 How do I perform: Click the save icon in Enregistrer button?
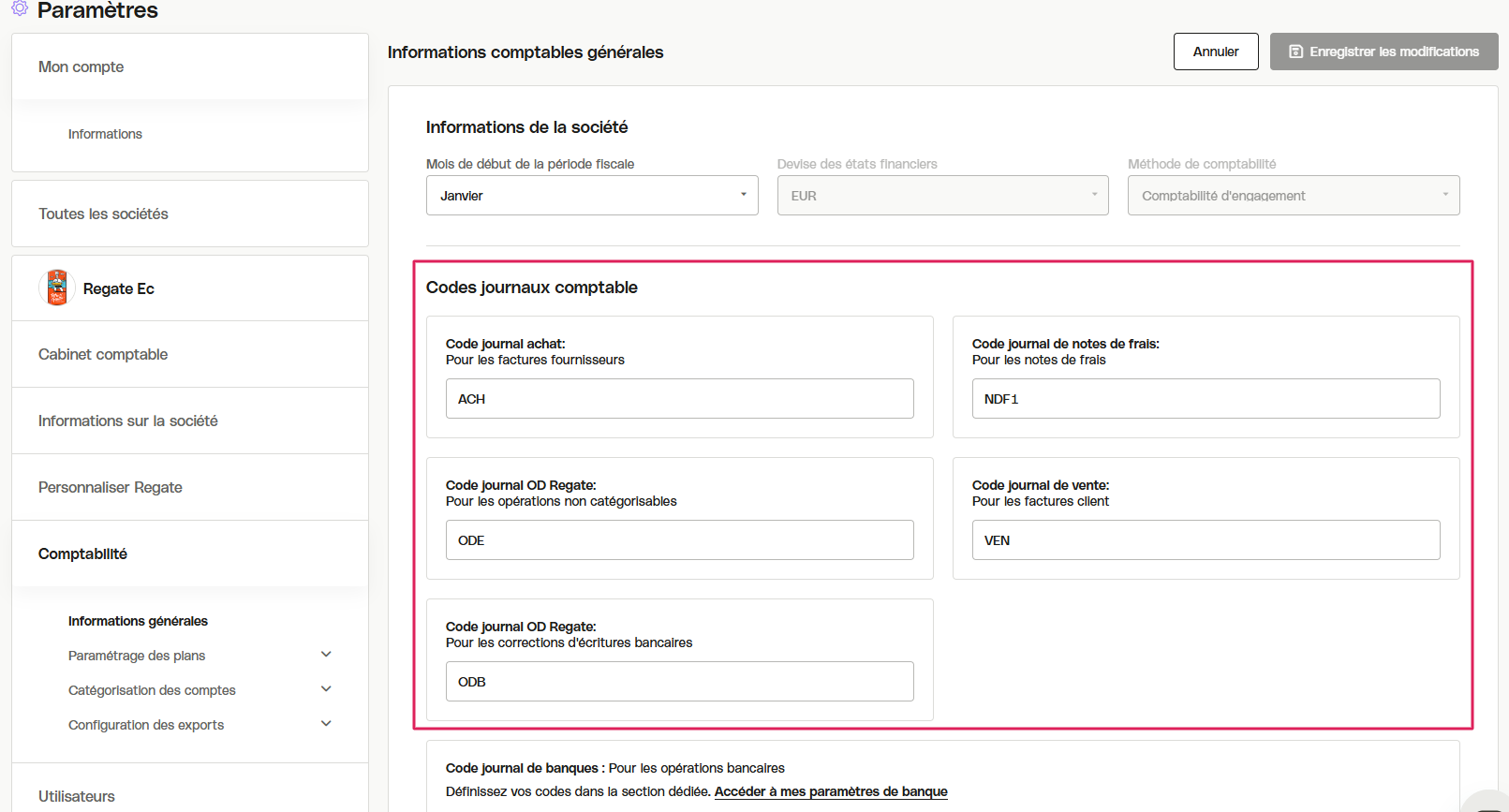click(x=1296, y=52)
